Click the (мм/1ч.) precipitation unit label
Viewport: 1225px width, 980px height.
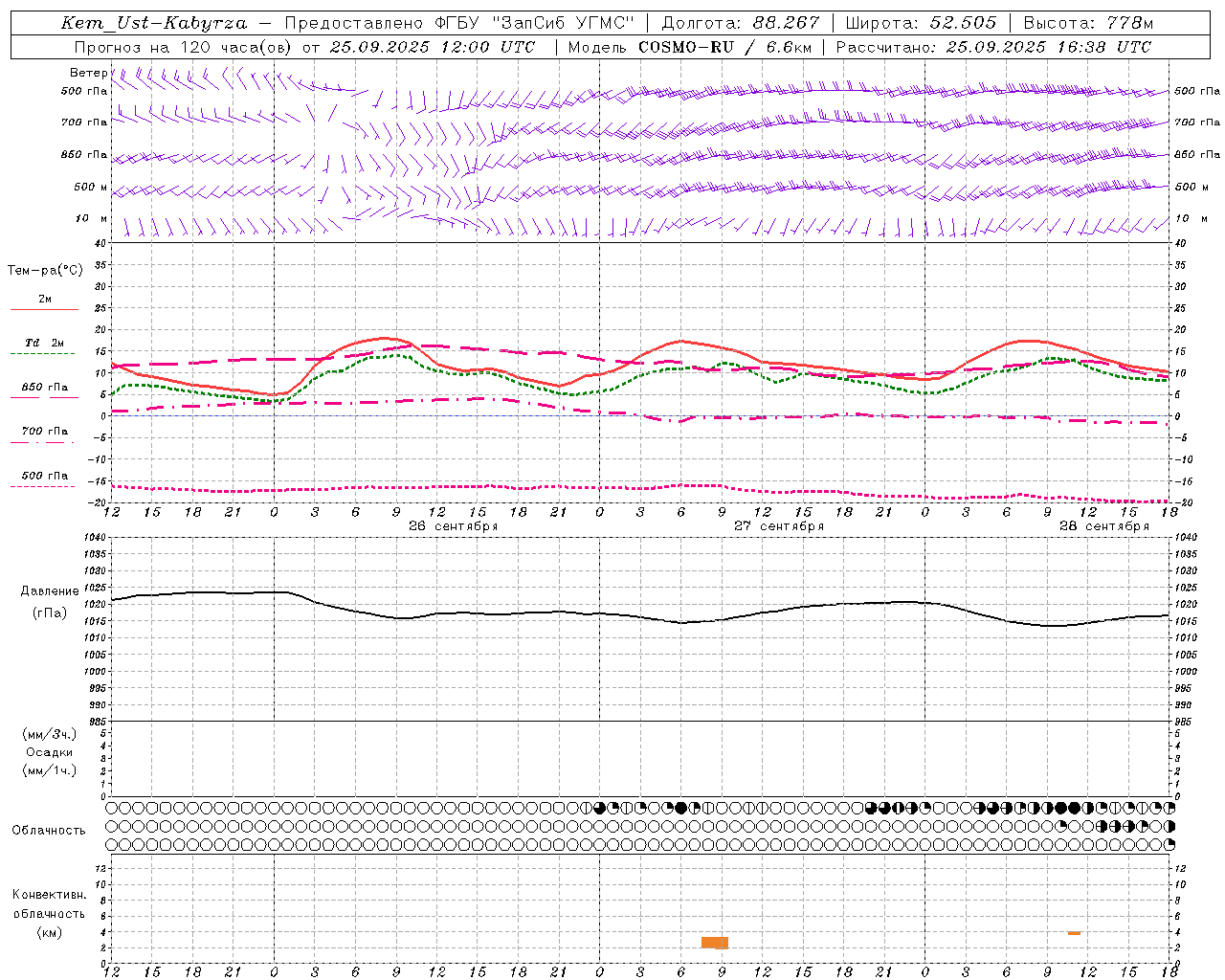50,770
